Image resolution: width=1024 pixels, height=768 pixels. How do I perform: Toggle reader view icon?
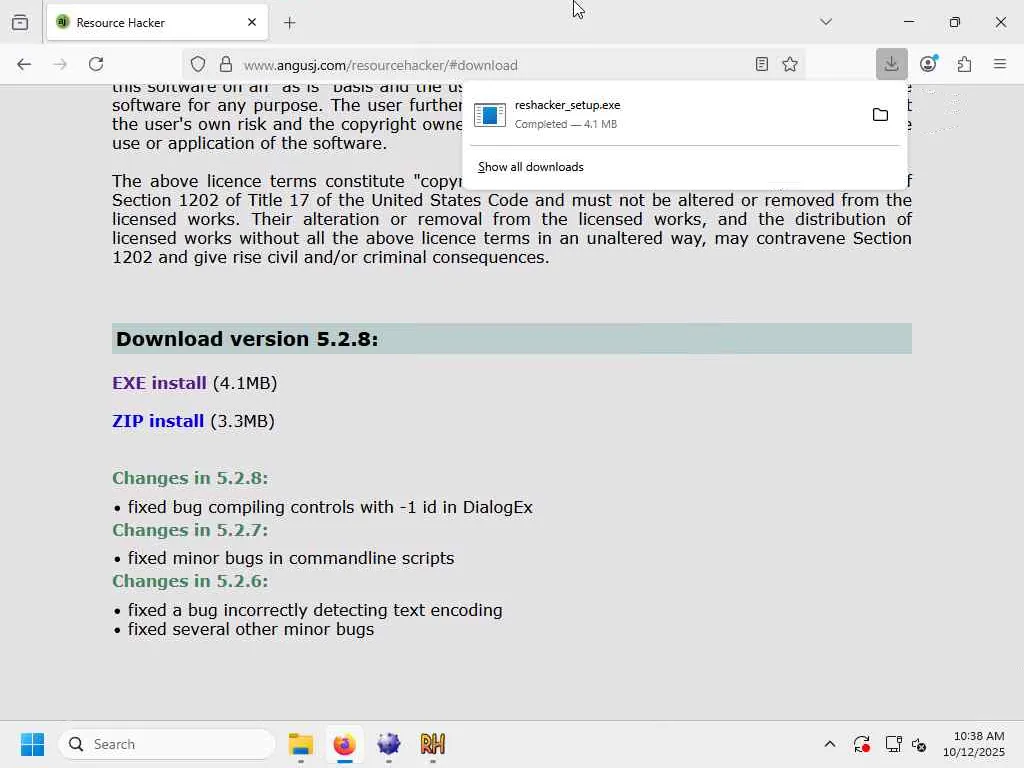pos(761,64)
